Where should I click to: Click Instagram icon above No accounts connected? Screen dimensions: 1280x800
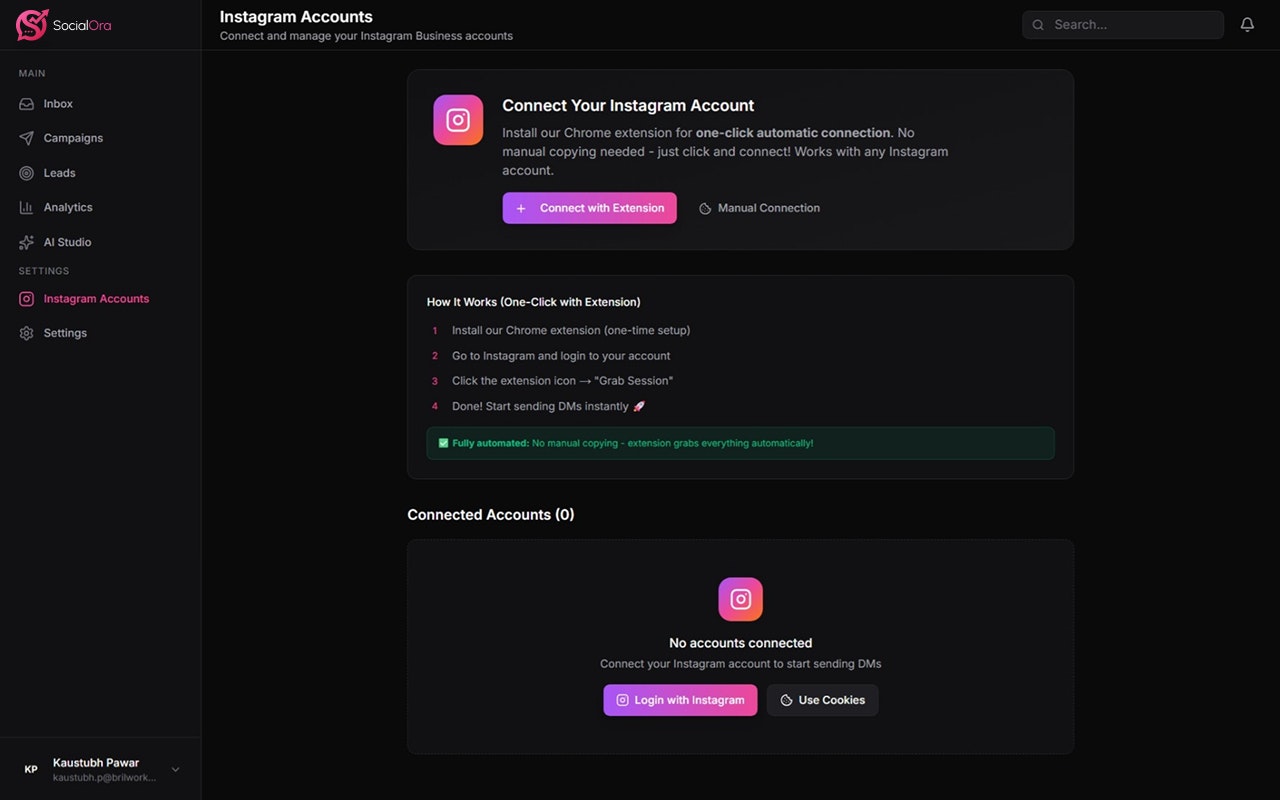pos(740,599)
